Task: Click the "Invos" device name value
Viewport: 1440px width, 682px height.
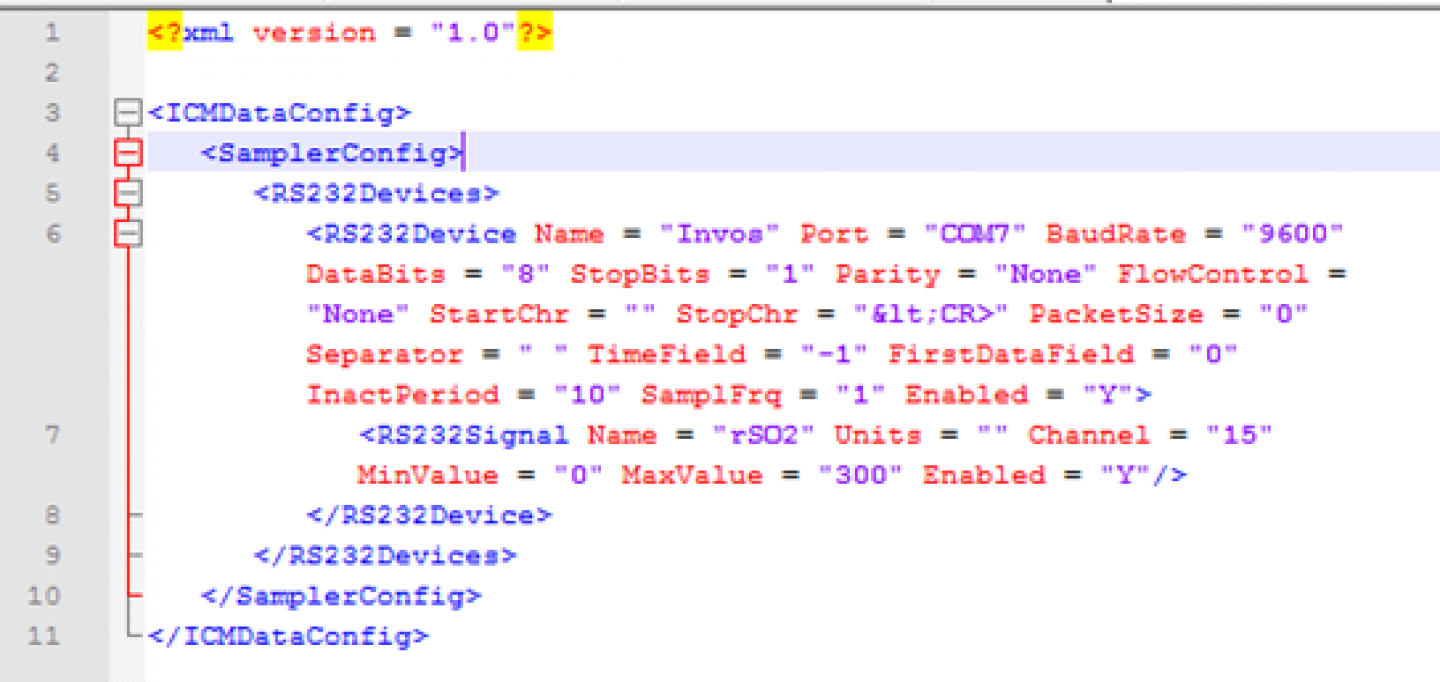Action: point(718,234)
